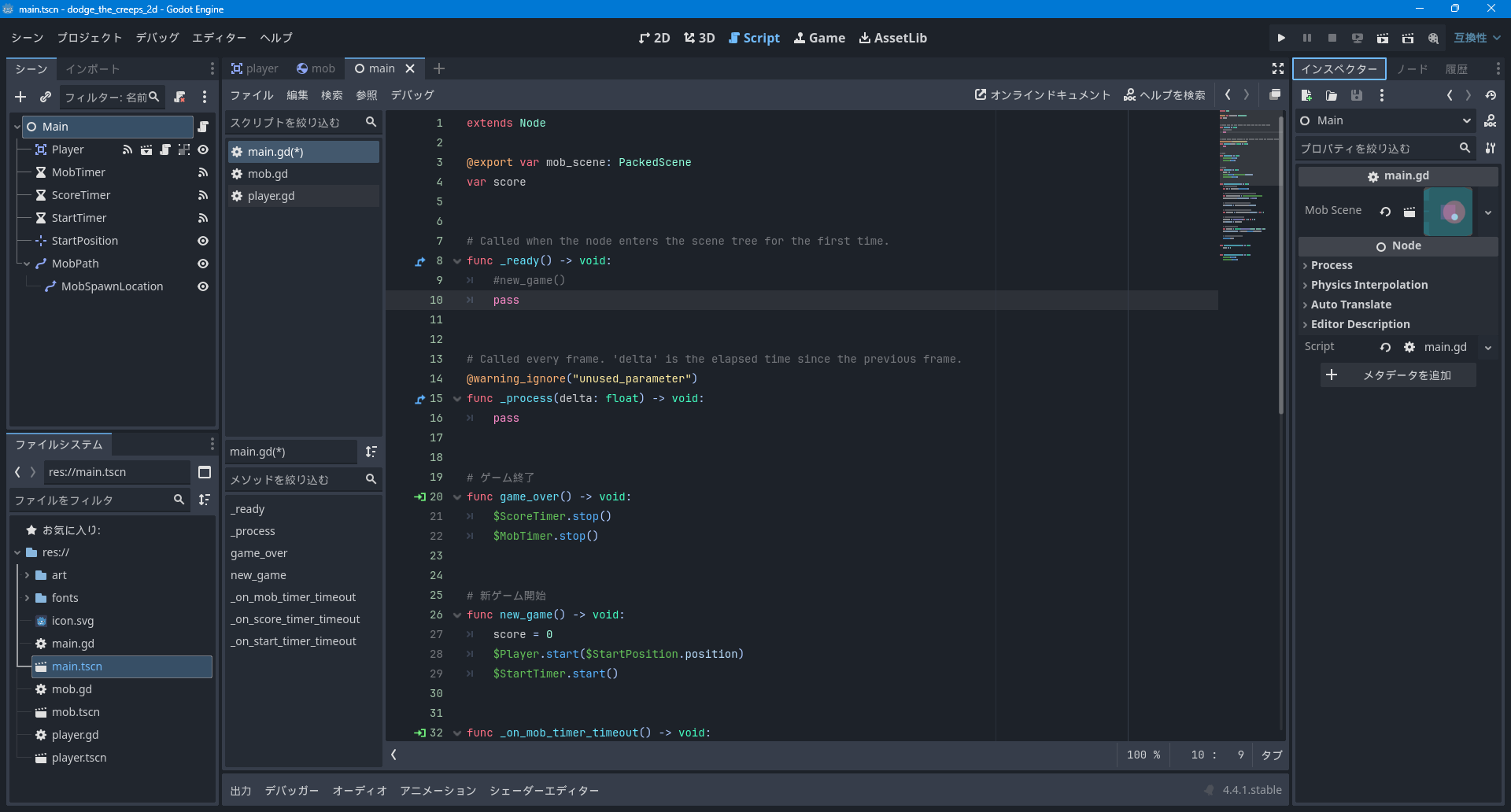Open the オンラインドキュメント link
Screen dimensions: 1511x812
click(1041, 94)
